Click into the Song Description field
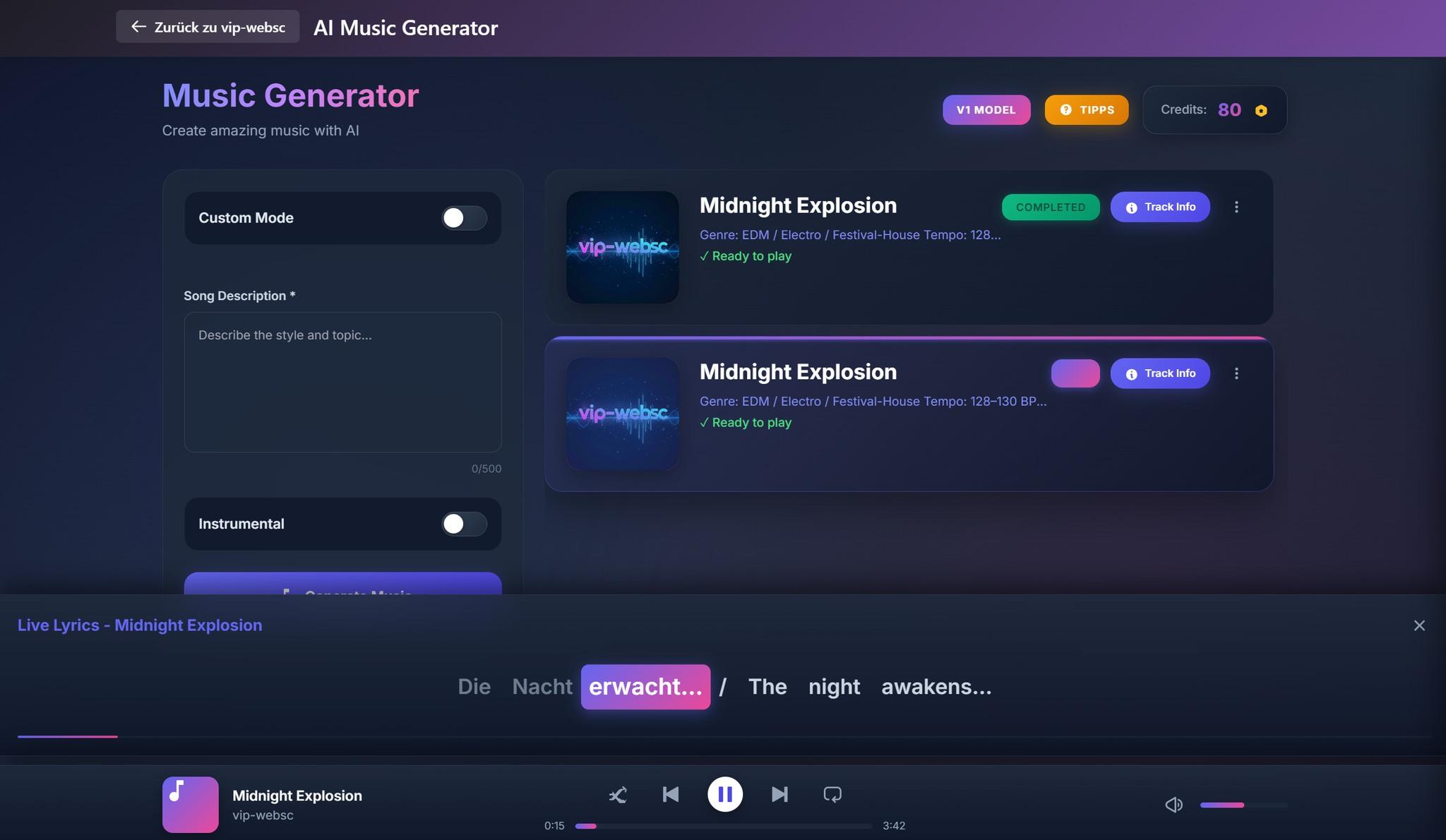The height and width of the screenshot is (840, 1446). tap(342, 382)
